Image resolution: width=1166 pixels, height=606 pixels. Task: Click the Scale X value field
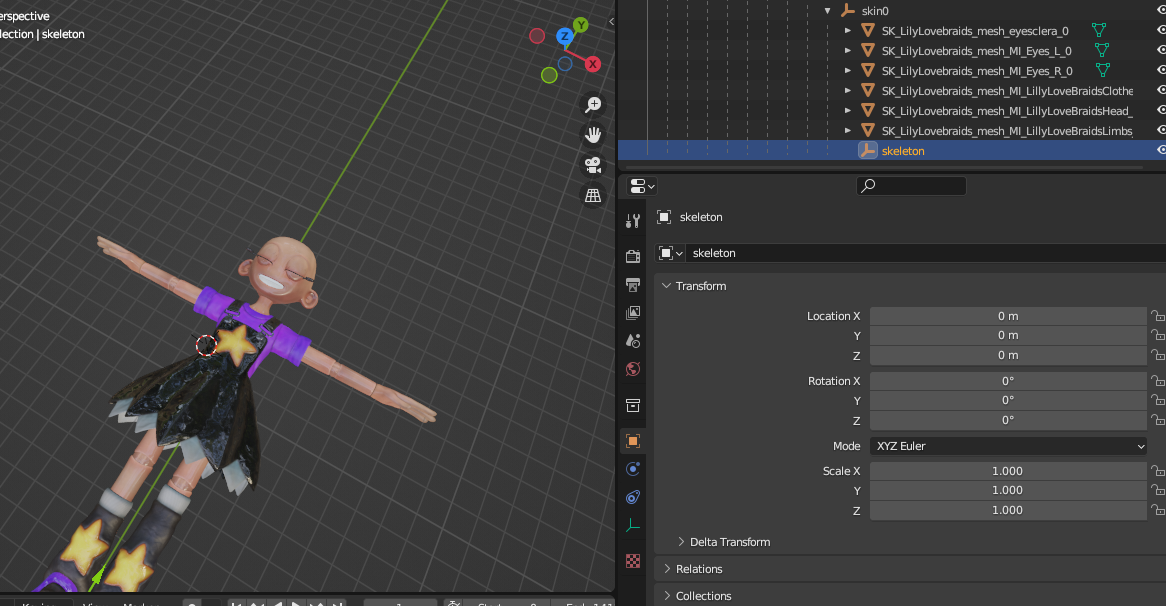tap(1007, 471)
